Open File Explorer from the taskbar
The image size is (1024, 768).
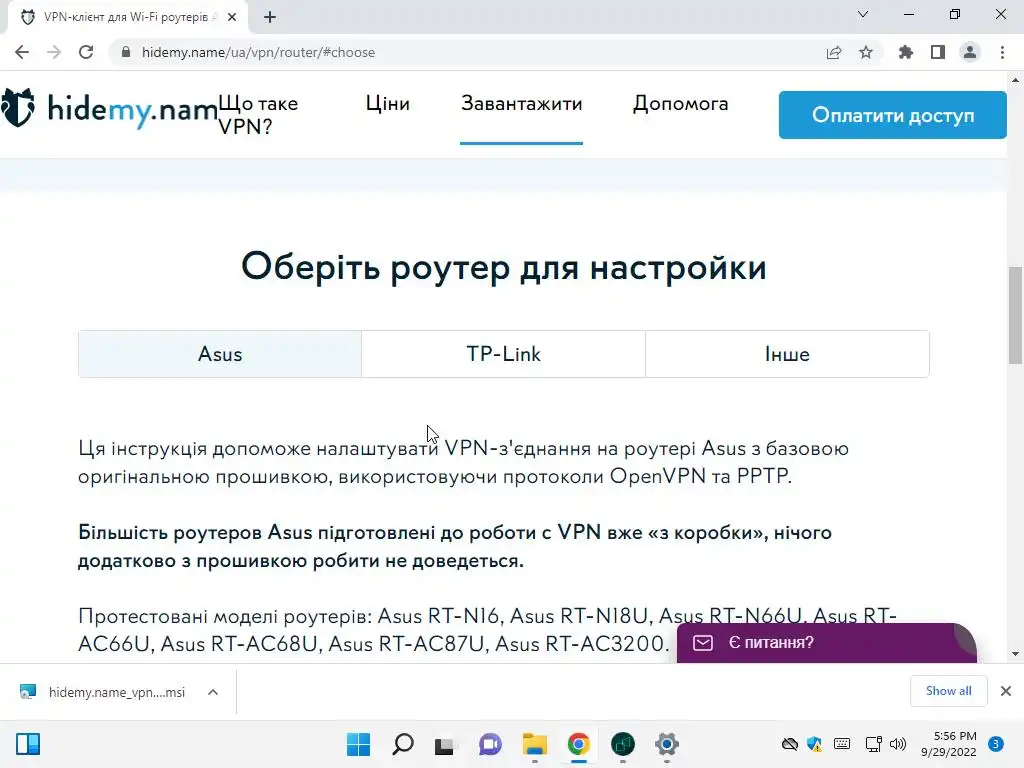coord(534,744)
